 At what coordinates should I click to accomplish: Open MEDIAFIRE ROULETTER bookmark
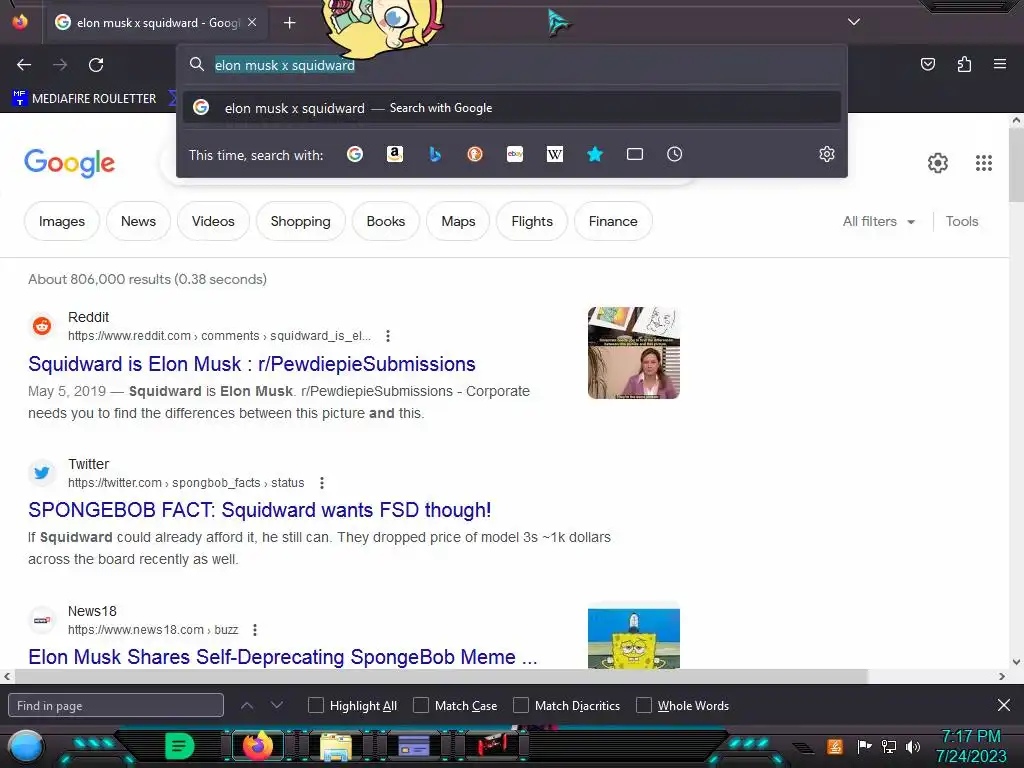point(84,99)
